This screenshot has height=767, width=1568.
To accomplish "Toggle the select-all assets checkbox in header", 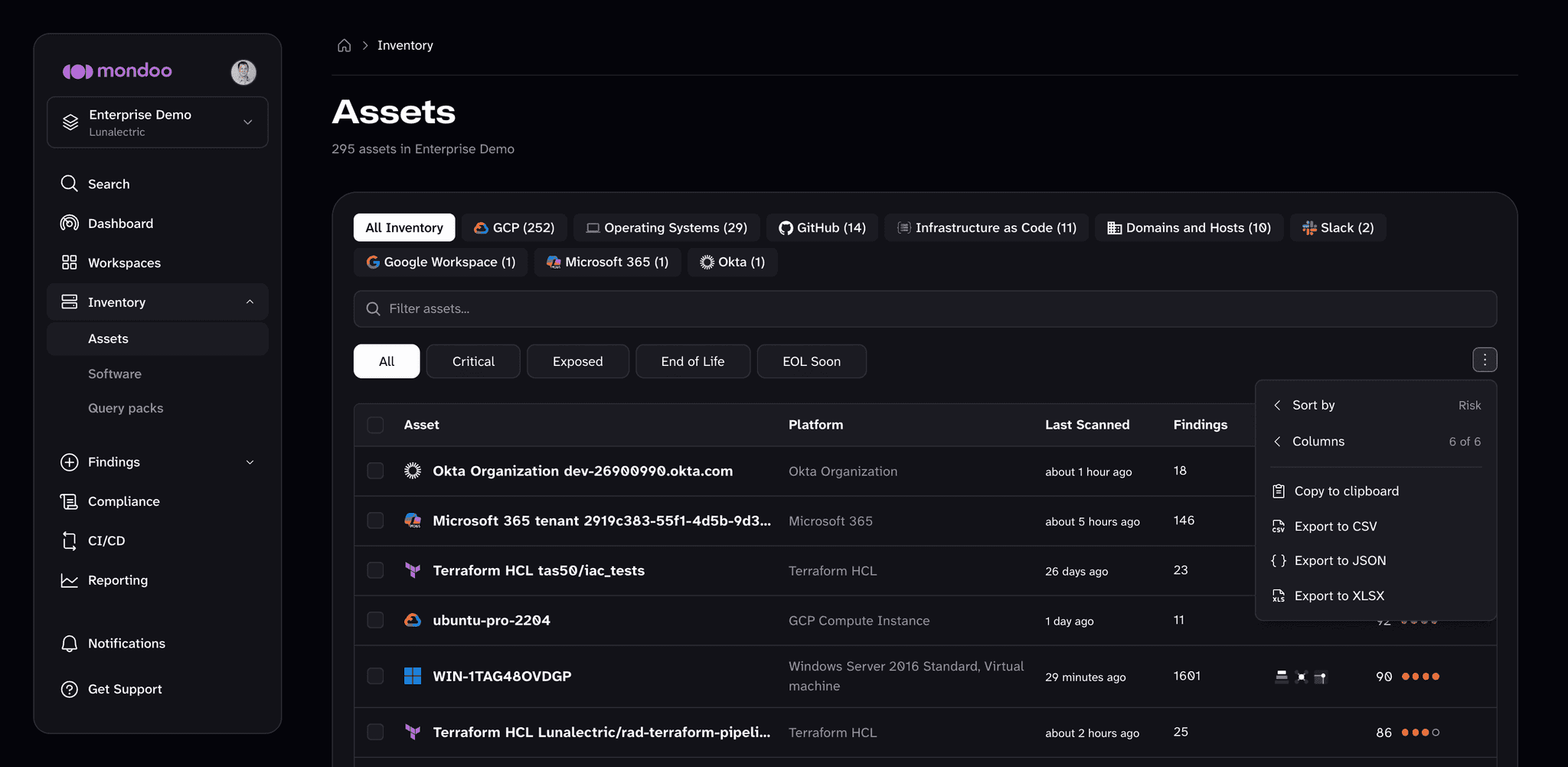I will pyautogui.click(x=375, y=425).
